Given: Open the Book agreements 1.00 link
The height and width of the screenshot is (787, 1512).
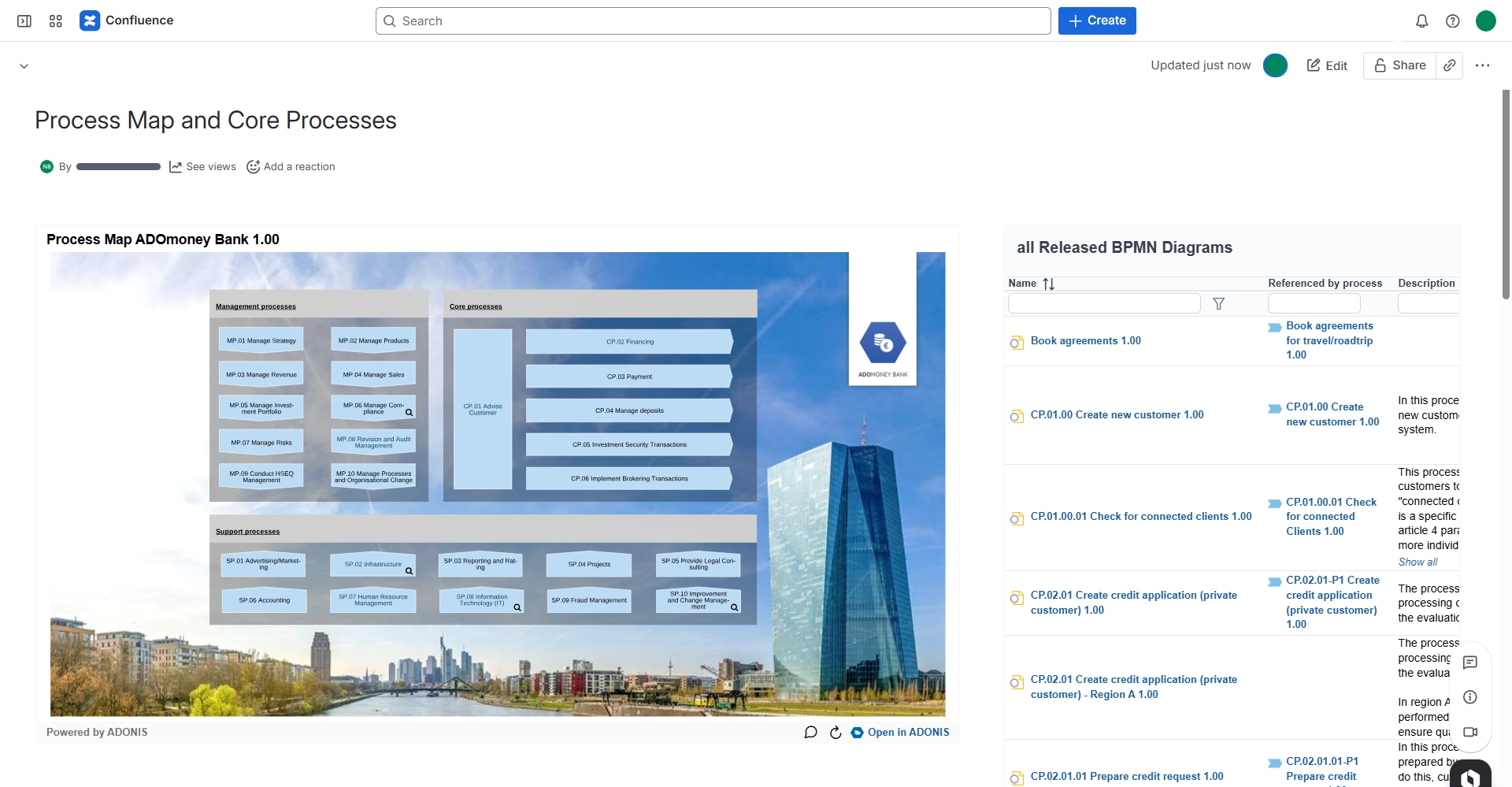Looking at the screenshot, I should pos(1085,341).
